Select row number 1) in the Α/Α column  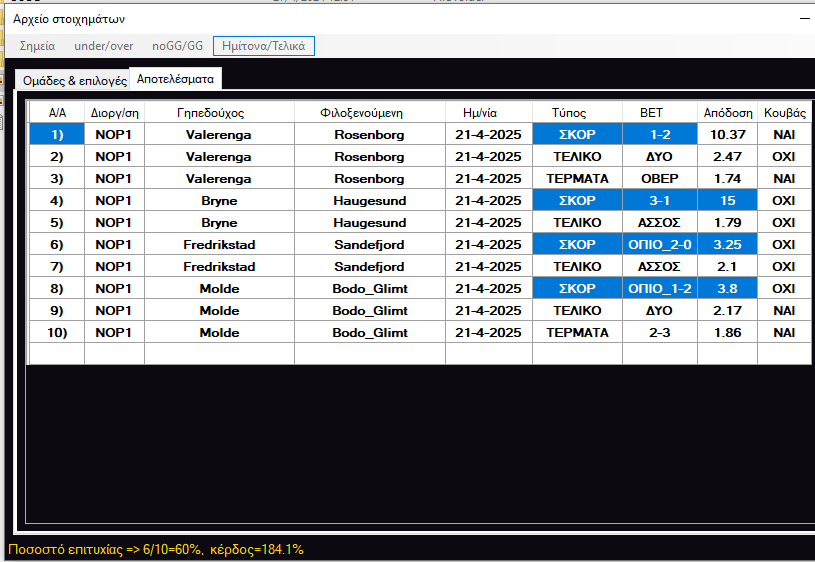[57, 135]
